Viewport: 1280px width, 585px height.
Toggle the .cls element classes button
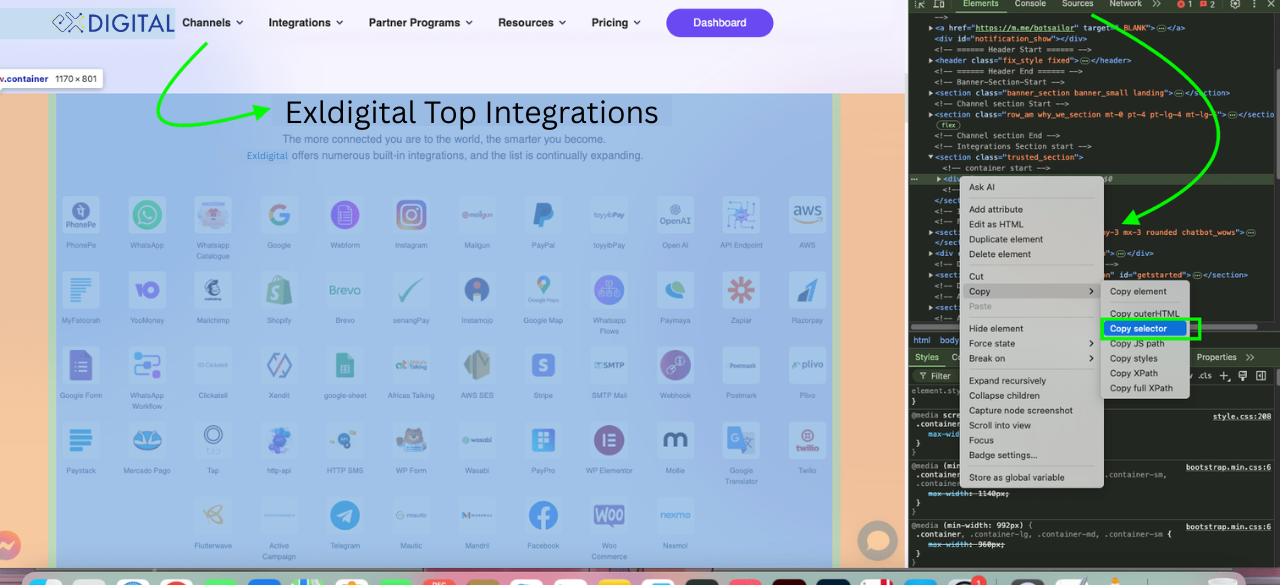click(x=1205, y=376)
